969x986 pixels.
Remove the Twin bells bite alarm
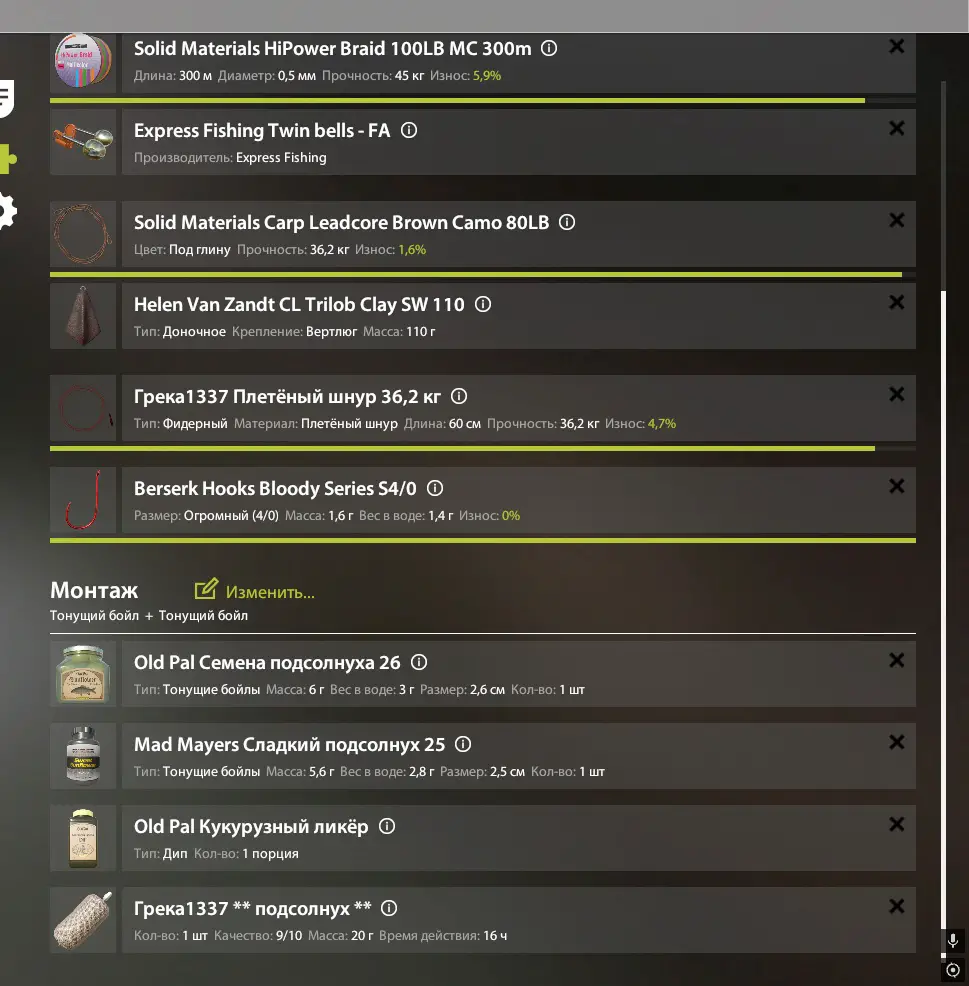coord(897,128)
